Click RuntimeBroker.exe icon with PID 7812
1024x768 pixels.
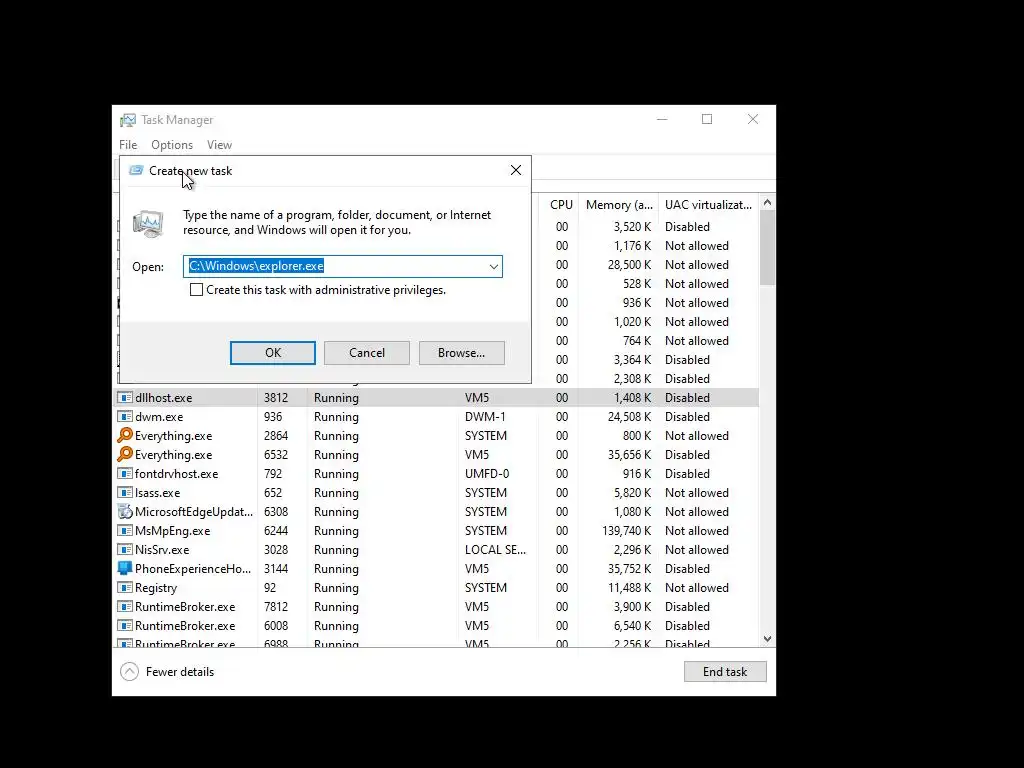125,606
